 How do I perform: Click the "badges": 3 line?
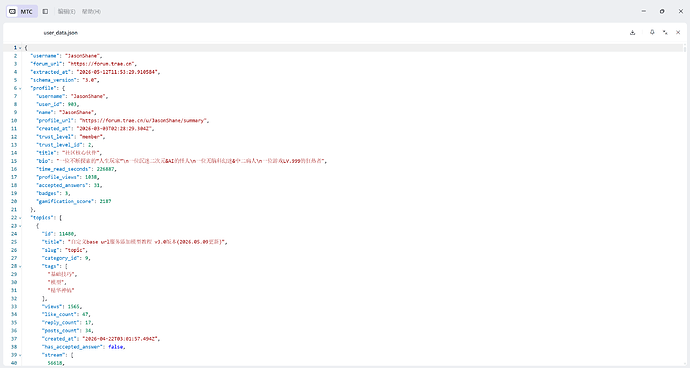[x=53, y=193]
